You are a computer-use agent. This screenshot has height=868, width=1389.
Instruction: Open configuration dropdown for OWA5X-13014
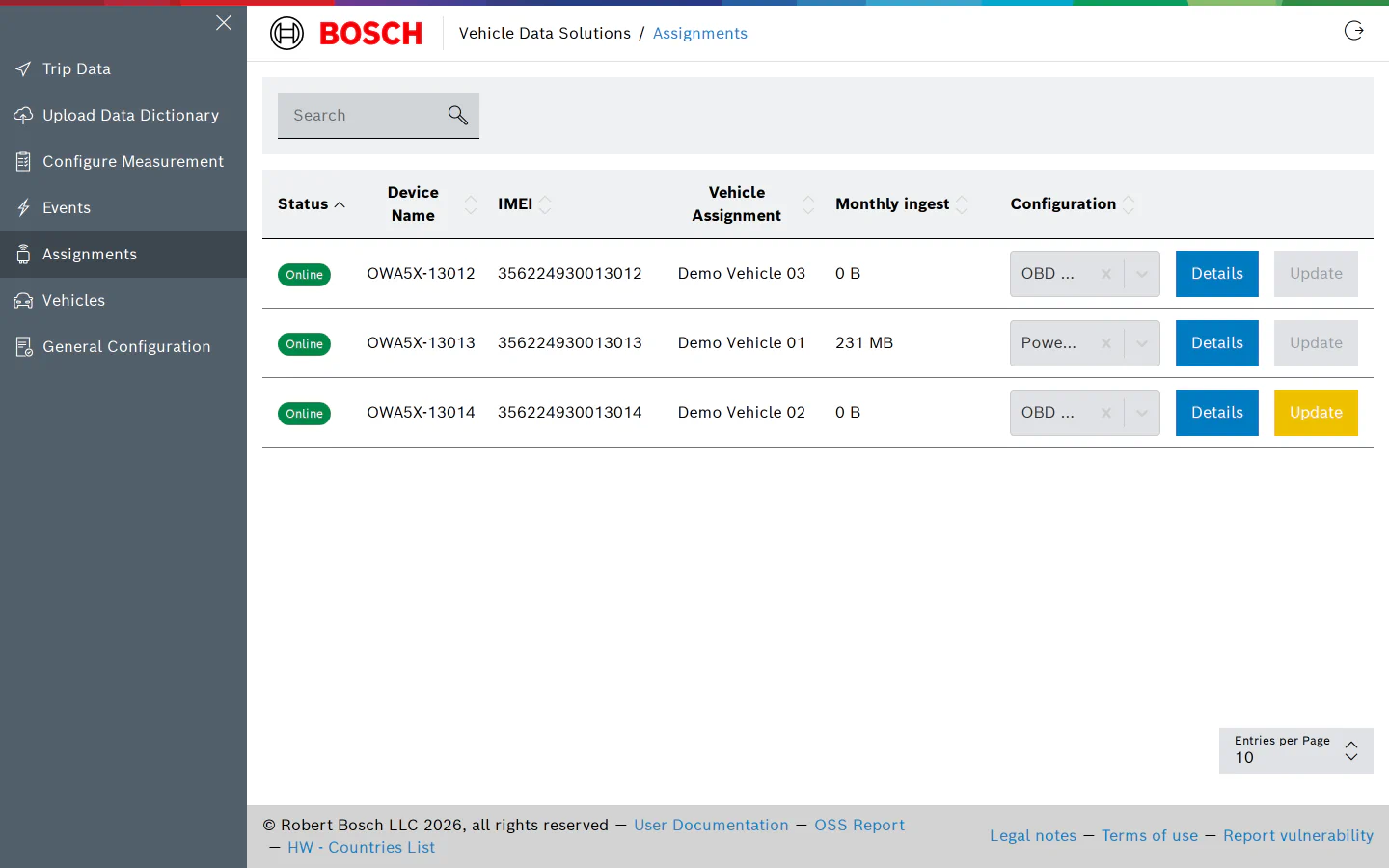point(1142,413)
